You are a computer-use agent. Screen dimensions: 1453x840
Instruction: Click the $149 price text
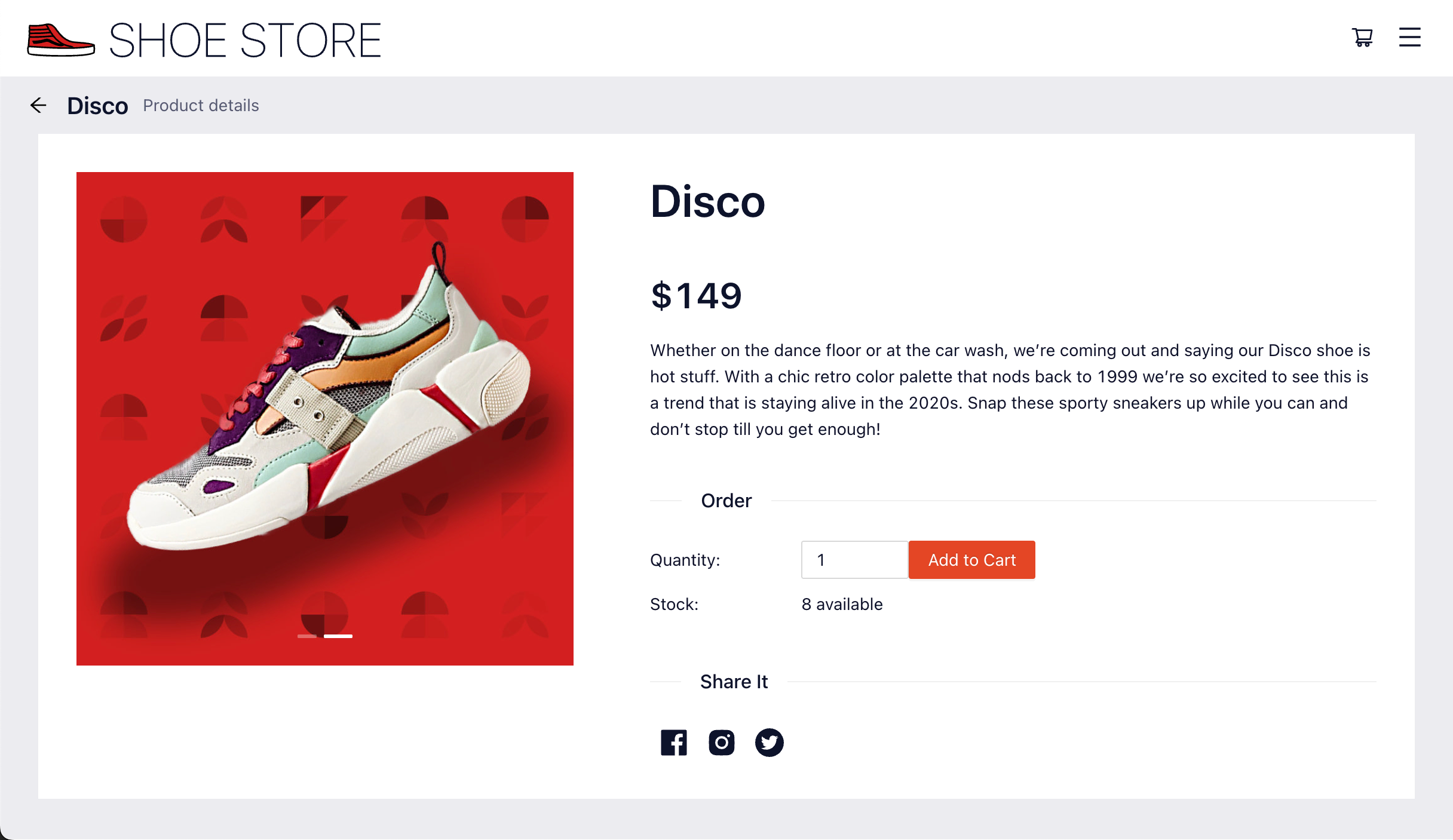(x=696, y=296)
